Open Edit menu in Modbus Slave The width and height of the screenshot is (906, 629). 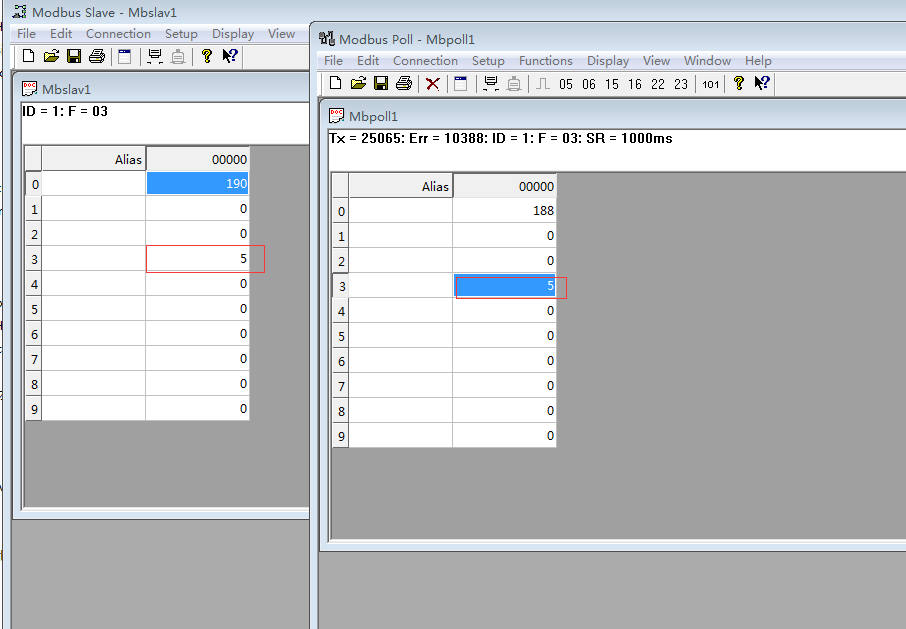tap(61, 34)
